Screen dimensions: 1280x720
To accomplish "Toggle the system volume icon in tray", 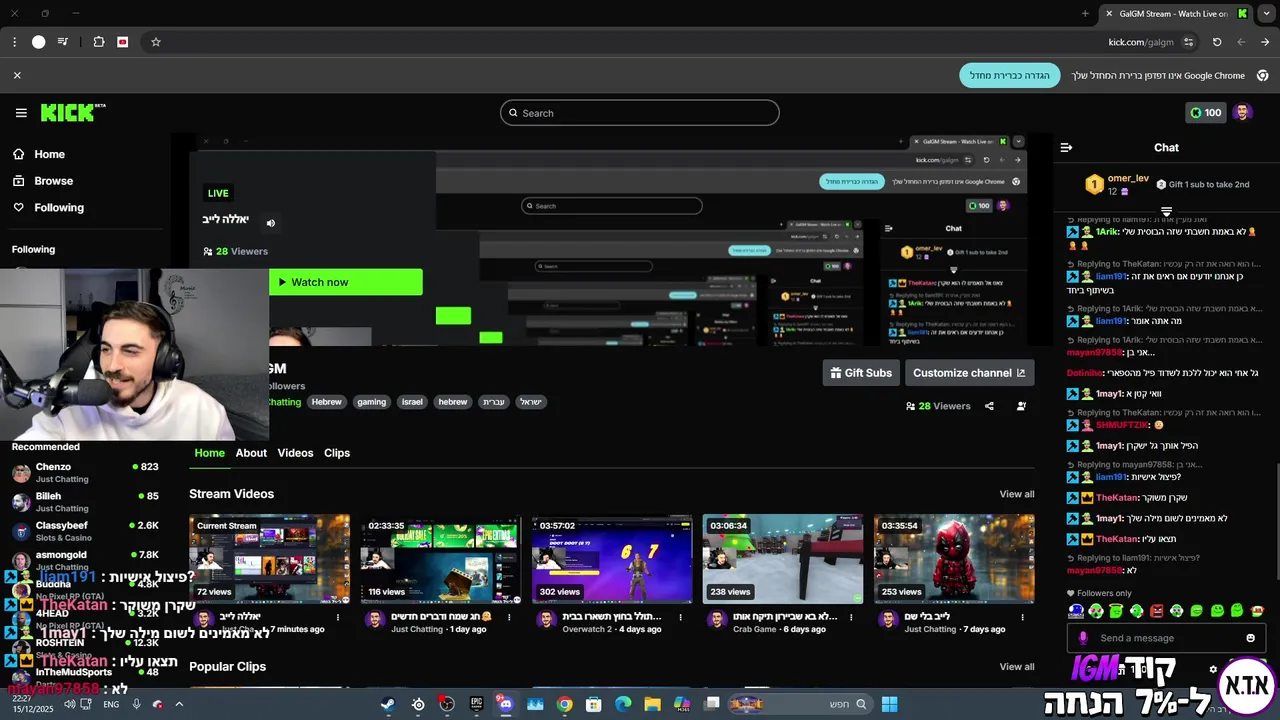I will pos(70,704).
